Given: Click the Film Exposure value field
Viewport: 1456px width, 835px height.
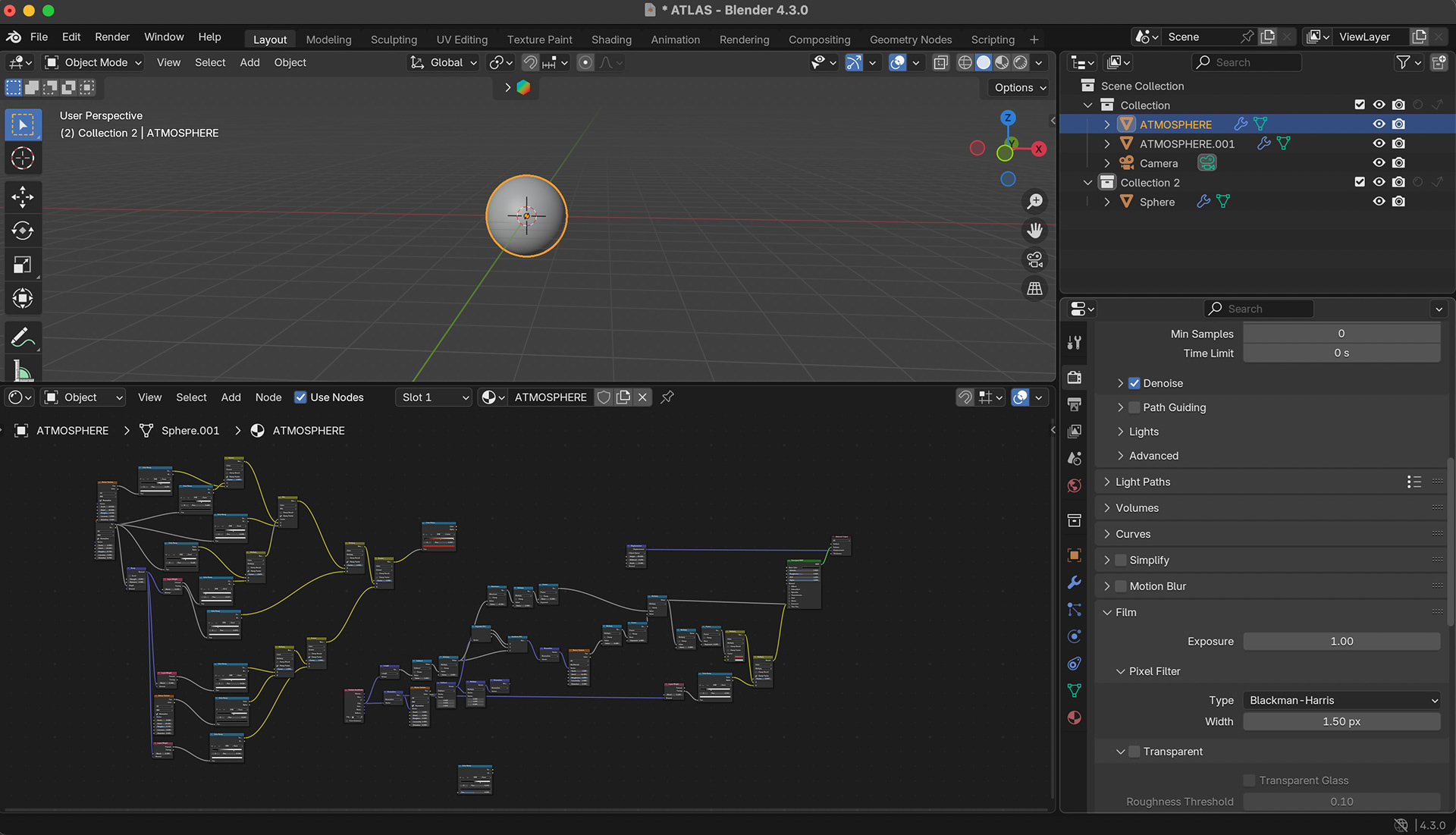Looking at the screenshot, I should (x=1341, y=642).
